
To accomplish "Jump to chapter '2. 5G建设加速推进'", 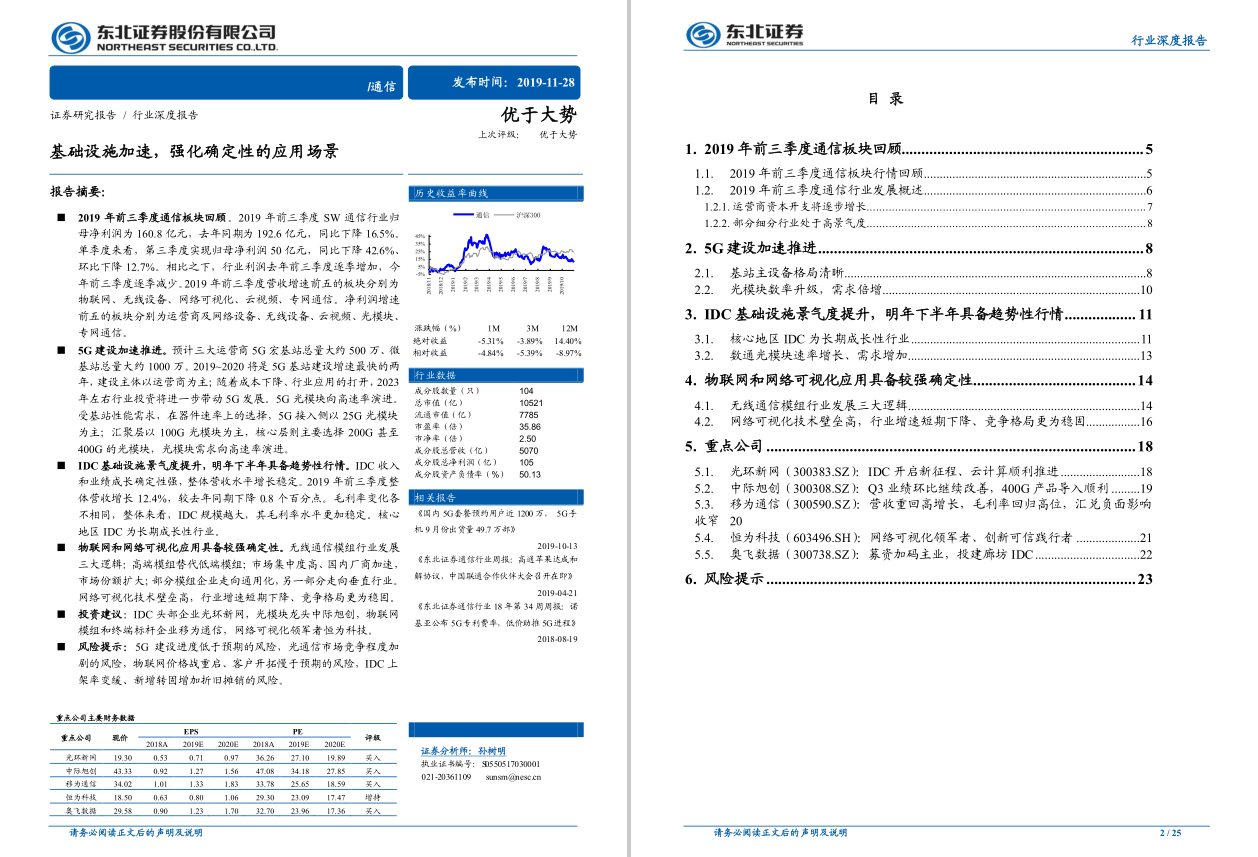I will pyautogui.click(x=919, y=249).
